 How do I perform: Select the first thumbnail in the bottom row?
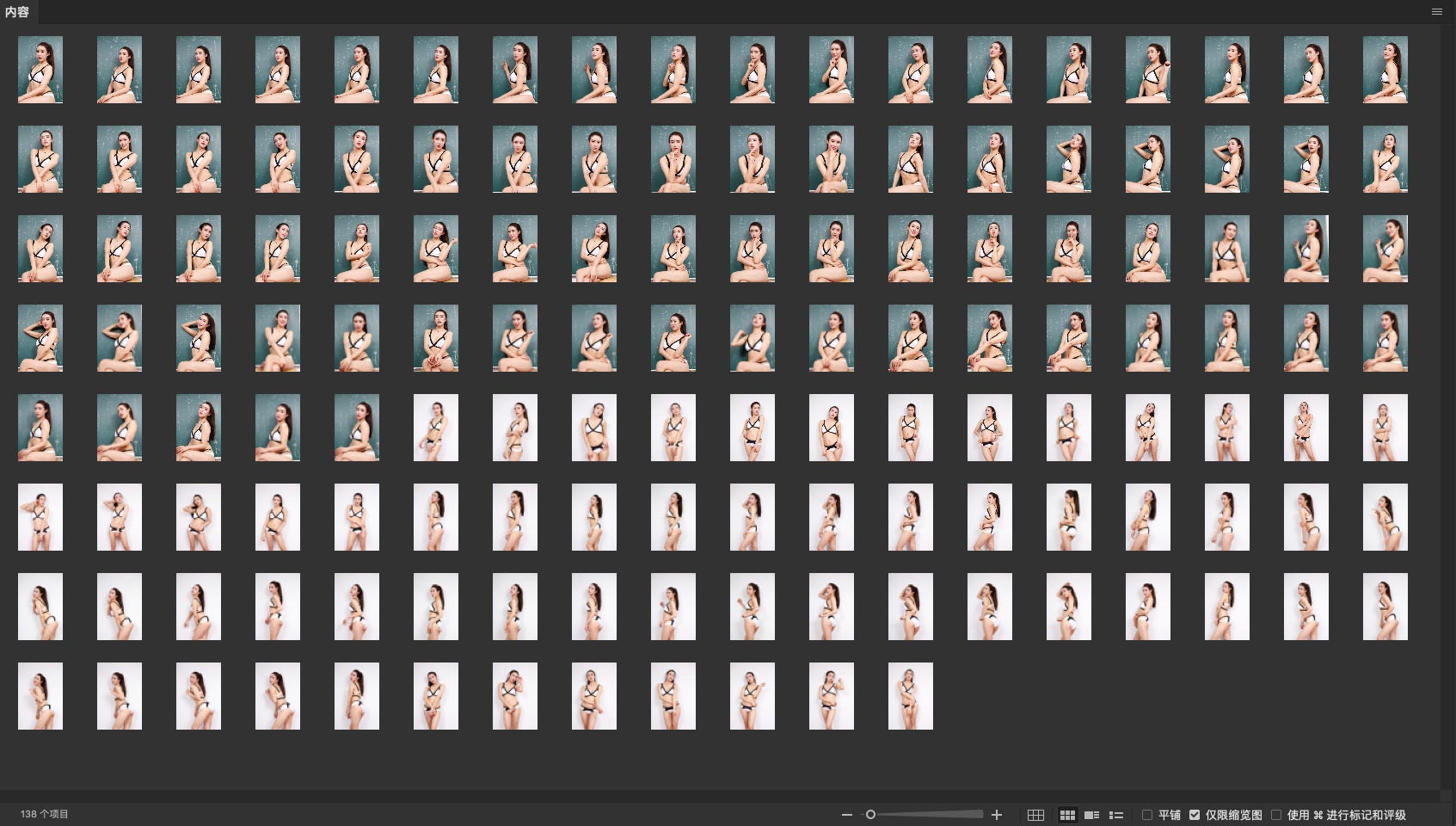click(x=40, y=696)
